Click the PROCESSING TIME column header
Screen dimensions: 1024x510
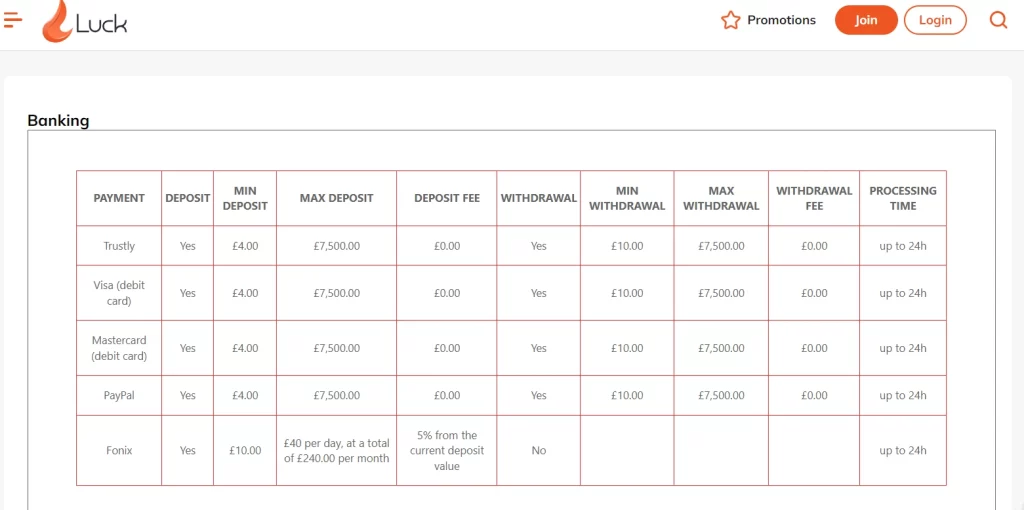point(903,199)
